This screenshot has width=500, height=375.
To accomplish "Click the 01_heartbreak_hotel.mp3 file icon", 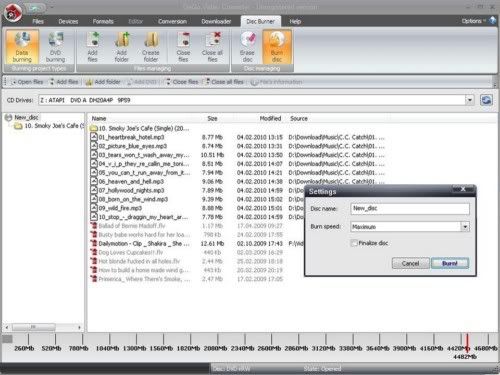I will click(x=94, y=137).
